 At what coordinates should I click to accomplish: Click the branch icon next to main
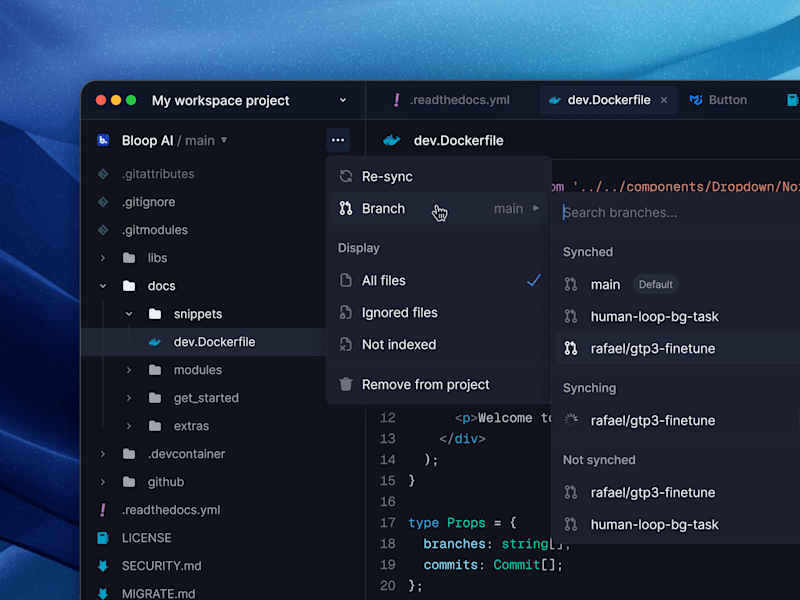click(x=571, y=285)
